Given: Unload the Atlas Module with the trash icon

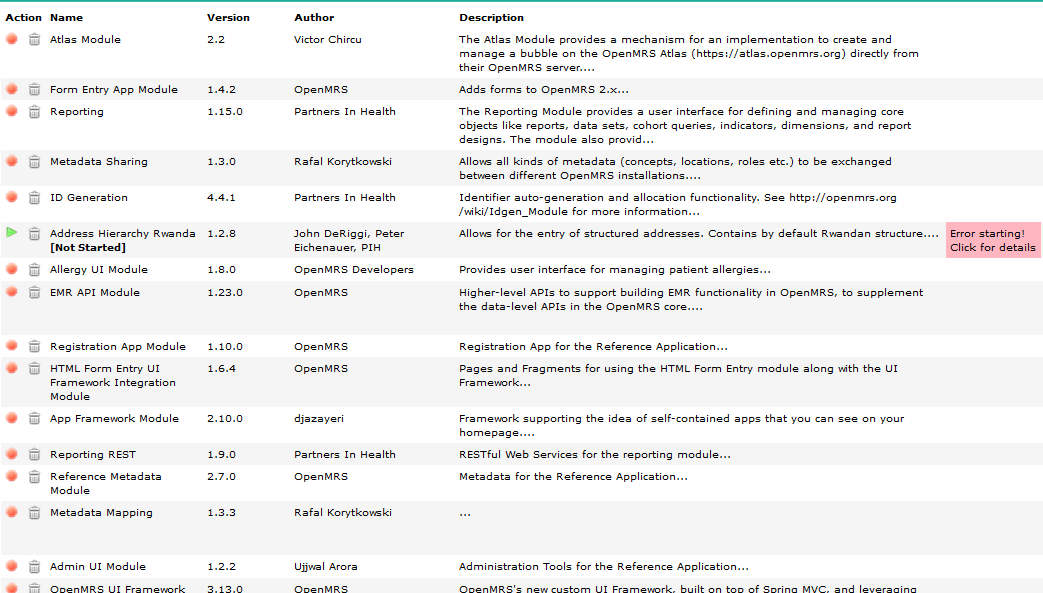Looking at the screenshot, I should [x=34, y=39].
